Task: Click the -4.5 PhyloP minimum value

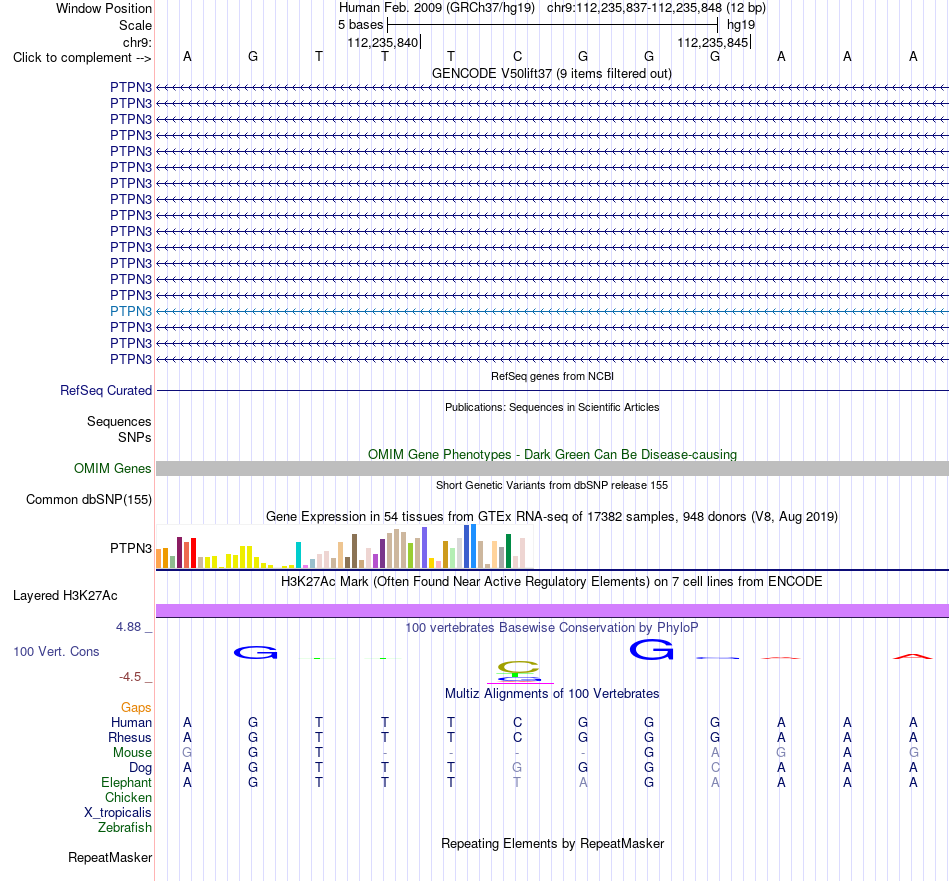Action: click(130, 677)
